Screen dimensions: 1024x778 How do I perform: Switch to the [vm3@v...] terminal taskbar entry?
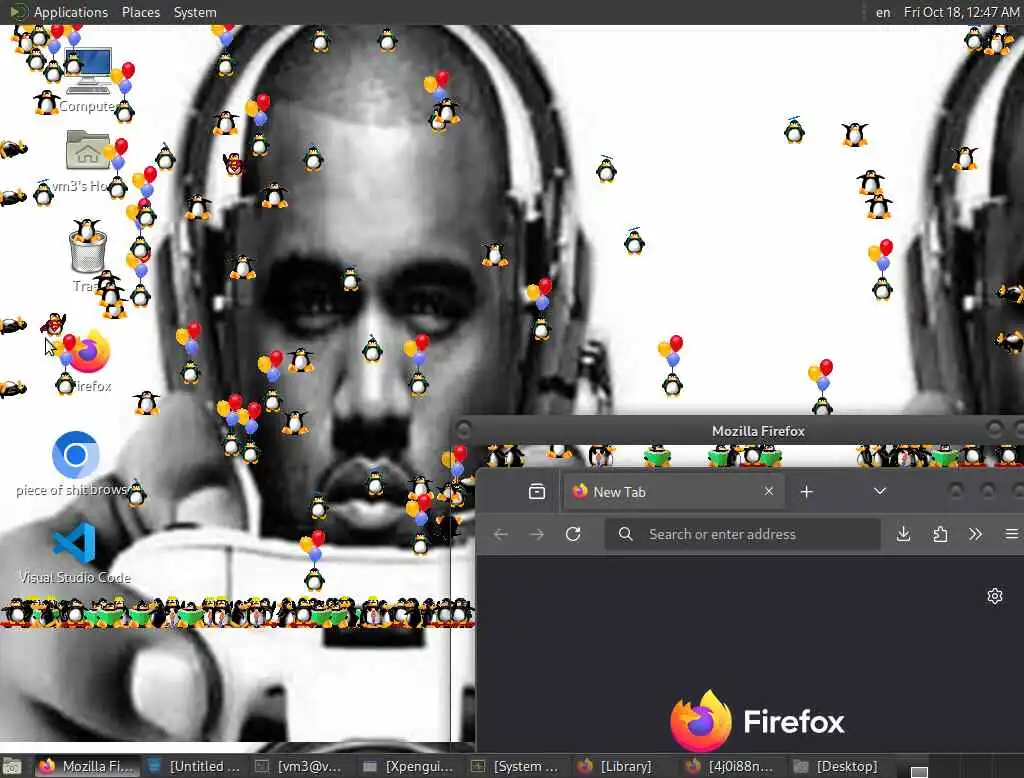point(302,766)
